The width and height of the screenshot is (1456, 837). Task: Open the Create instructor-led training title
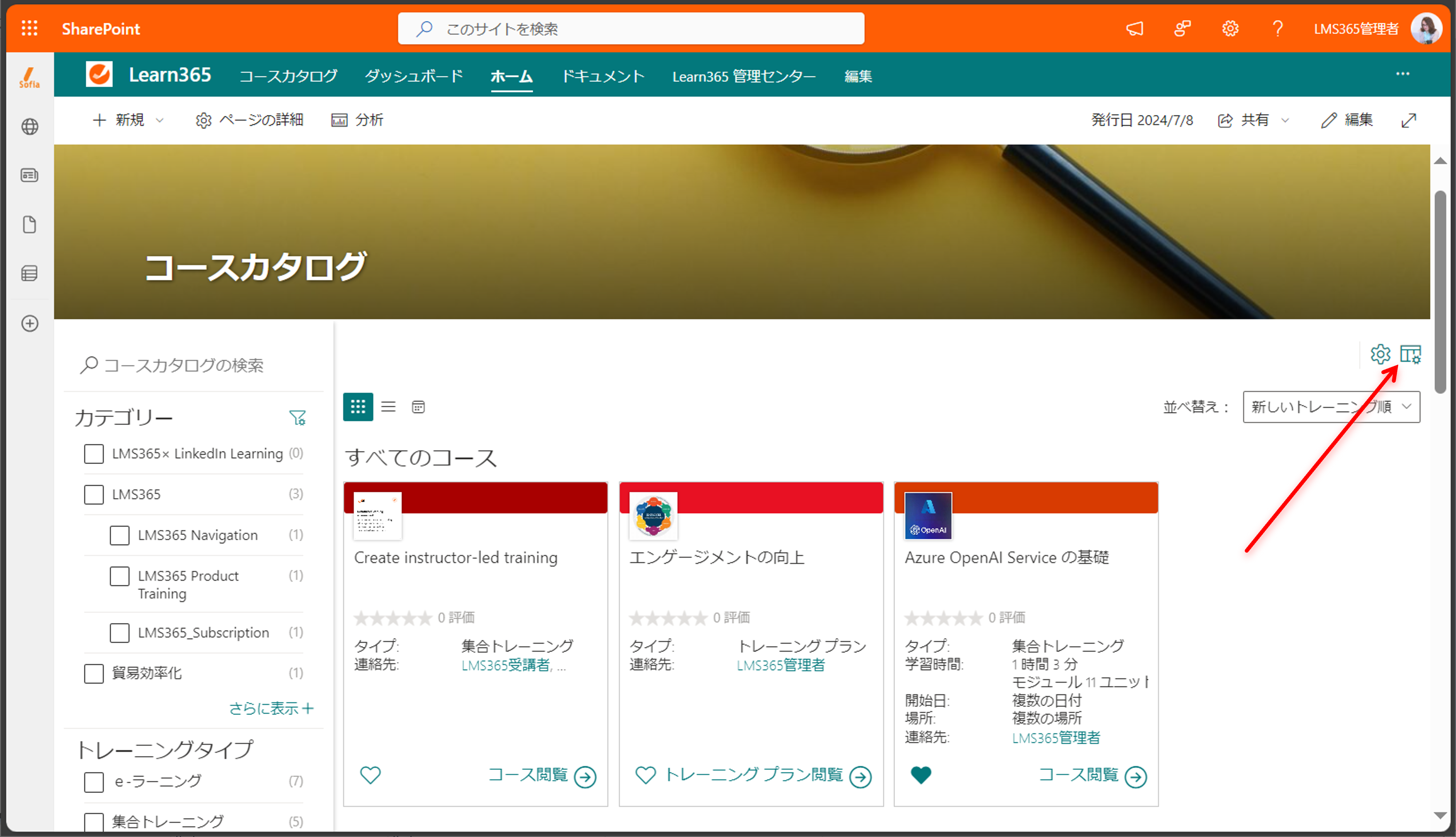pyautogui.click(x=455, y=558)
